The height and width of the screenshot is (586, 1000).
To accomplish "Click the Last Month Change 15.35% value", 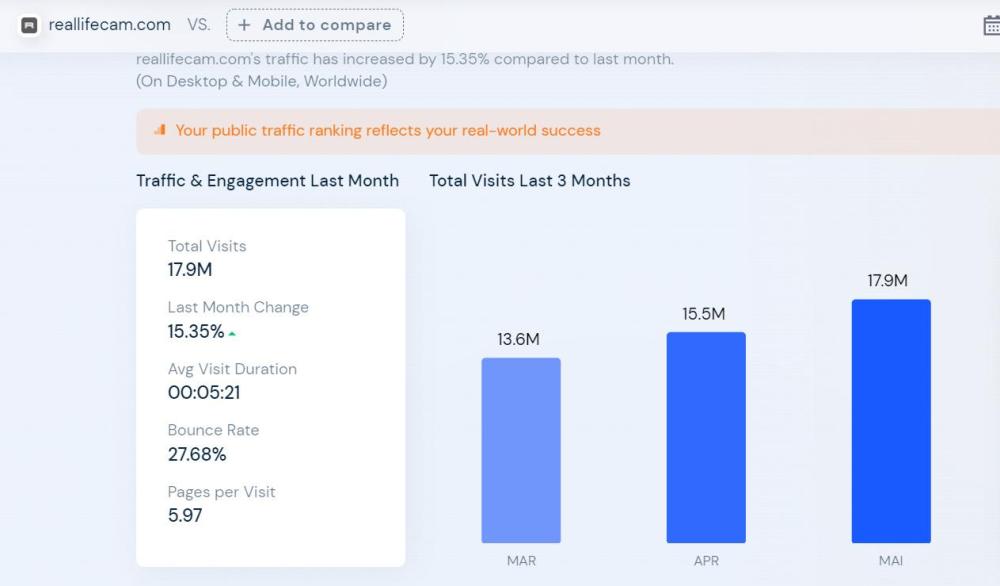I will click(x=196, y=331).
